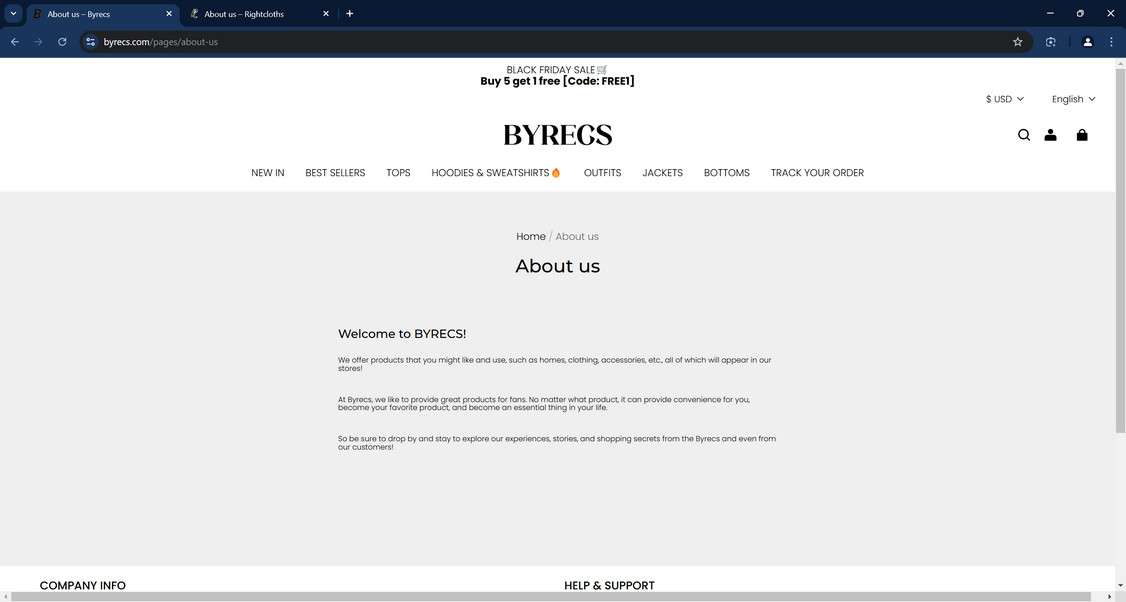Viewport: 1126px width, 602px height.
Task: Open HOODIES & SWEATSHIRTS menu item
Action: 495,172
